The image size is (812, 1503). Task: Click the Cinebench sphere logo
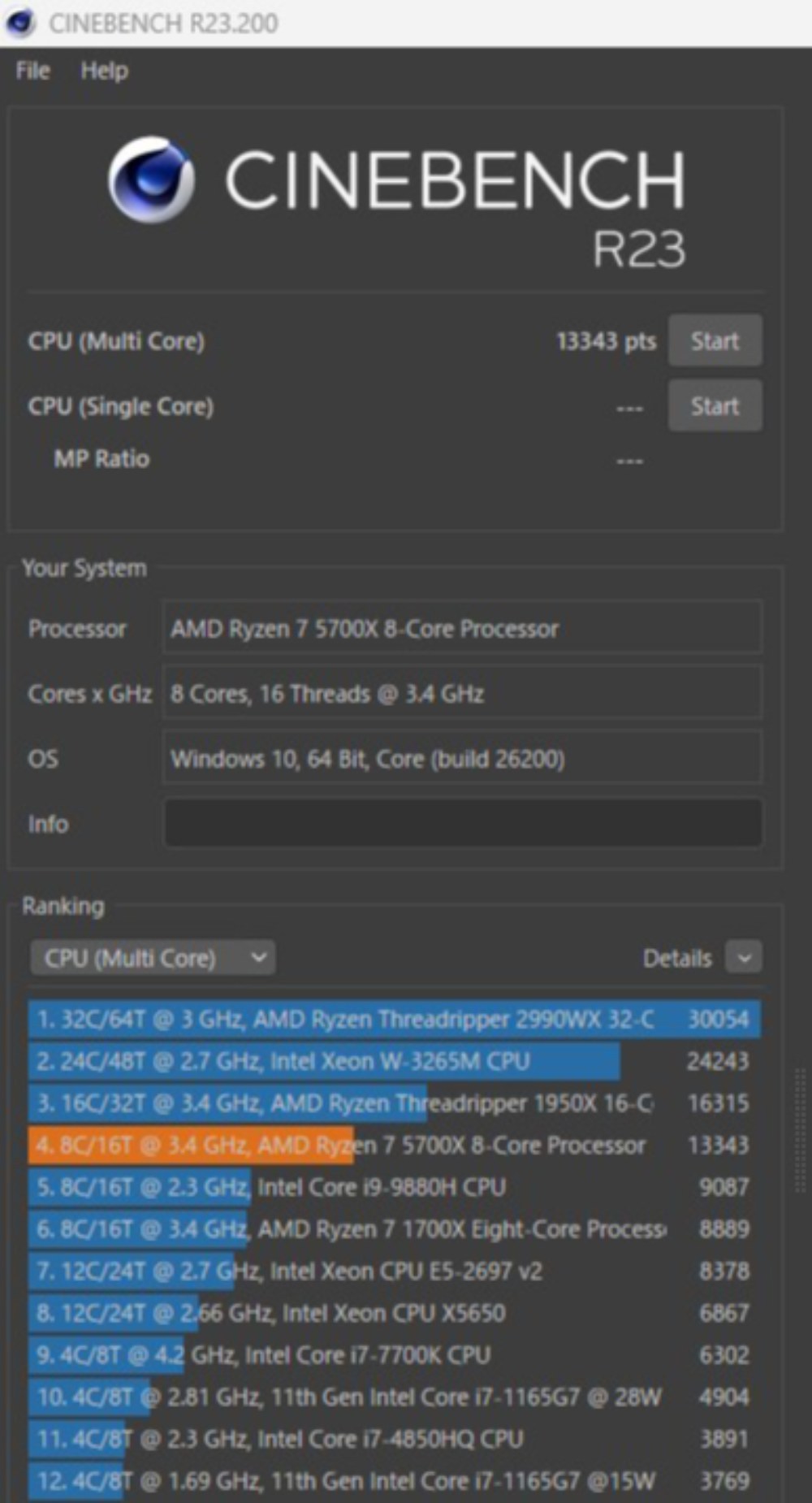pyautogui.click(x=152, y=180)
